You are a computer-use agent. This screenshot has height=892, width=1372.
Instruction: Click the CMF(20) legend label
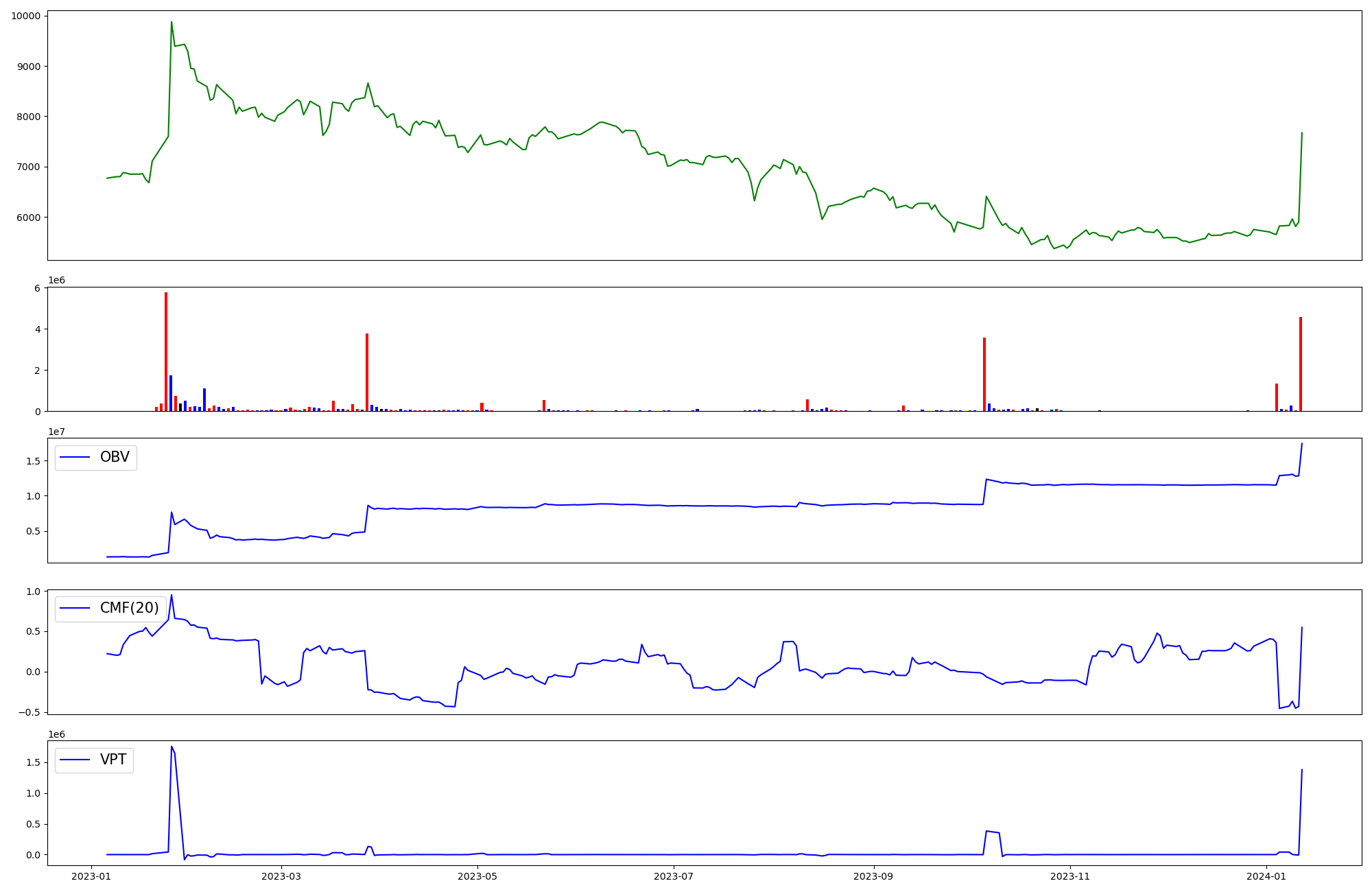pos(129,608)
